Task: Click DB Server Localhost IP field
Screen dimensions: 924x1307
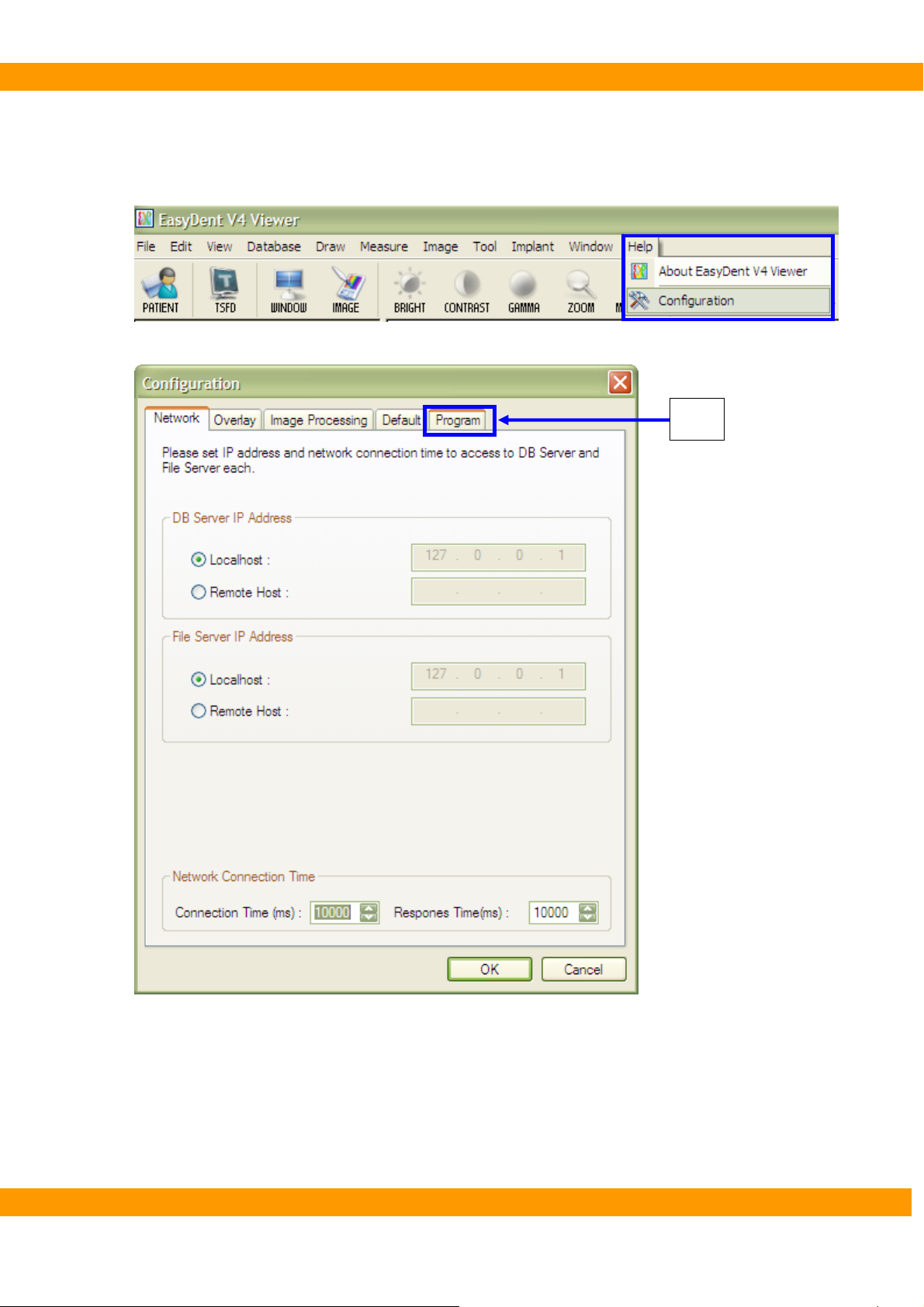Action: (498, 557)
